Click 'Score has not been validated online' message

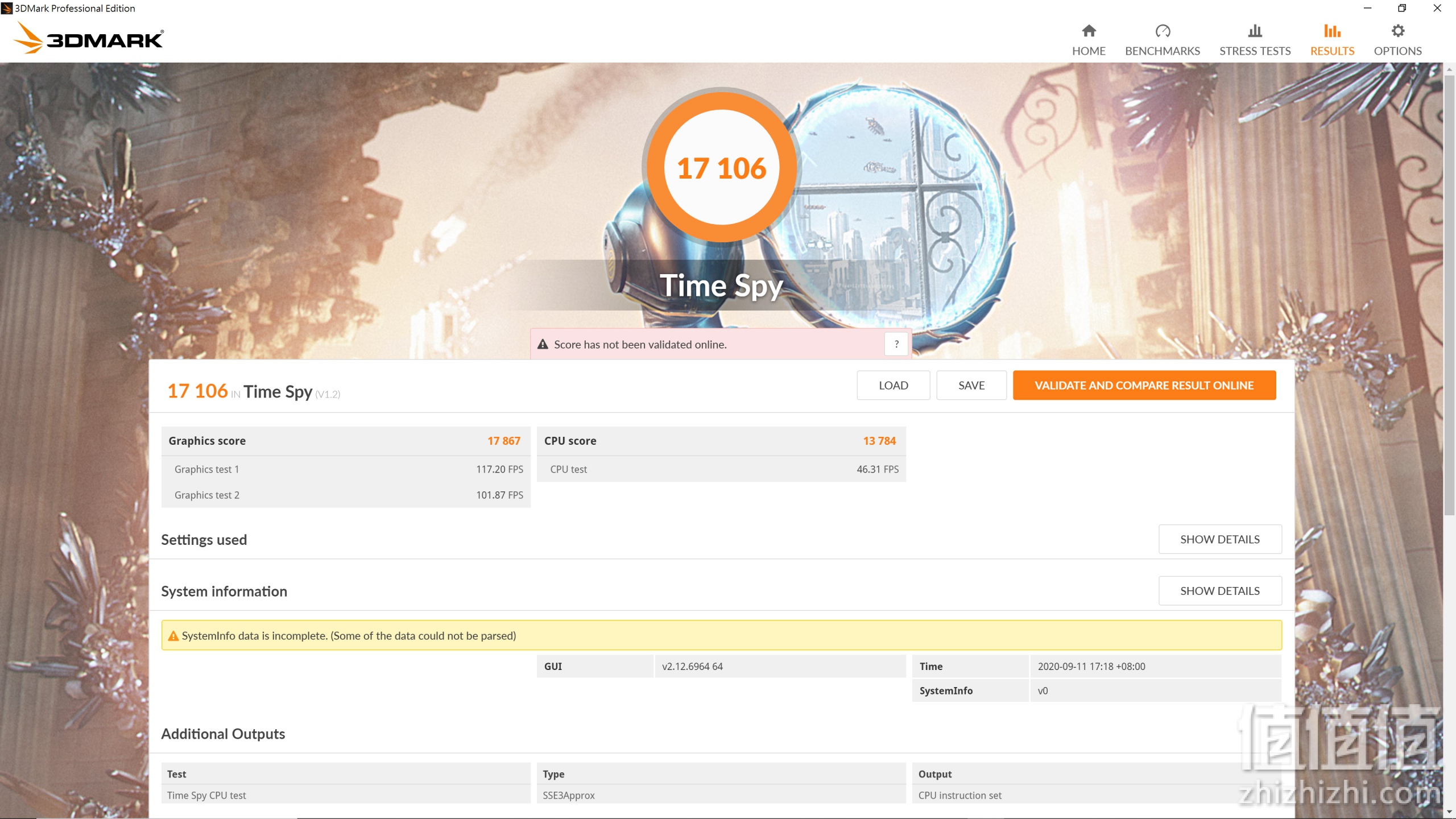tap(640, 344)
